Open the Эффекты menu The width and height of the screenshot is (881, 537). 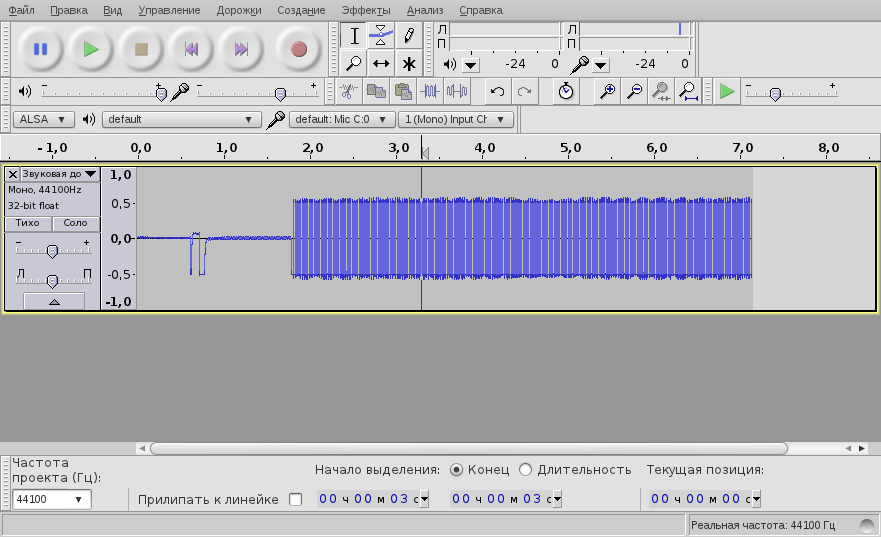point(366,10)
